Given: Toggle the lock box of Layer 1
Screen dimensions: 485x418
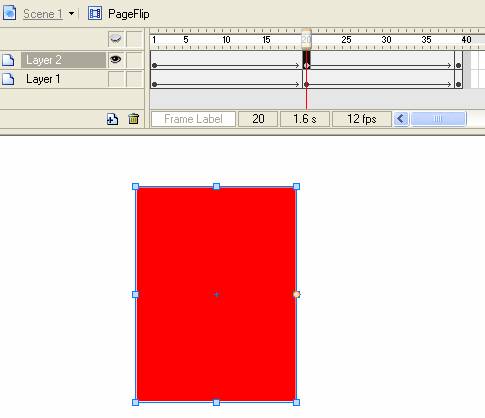Looking at the screenshot, I should click(x=134, y=79).
